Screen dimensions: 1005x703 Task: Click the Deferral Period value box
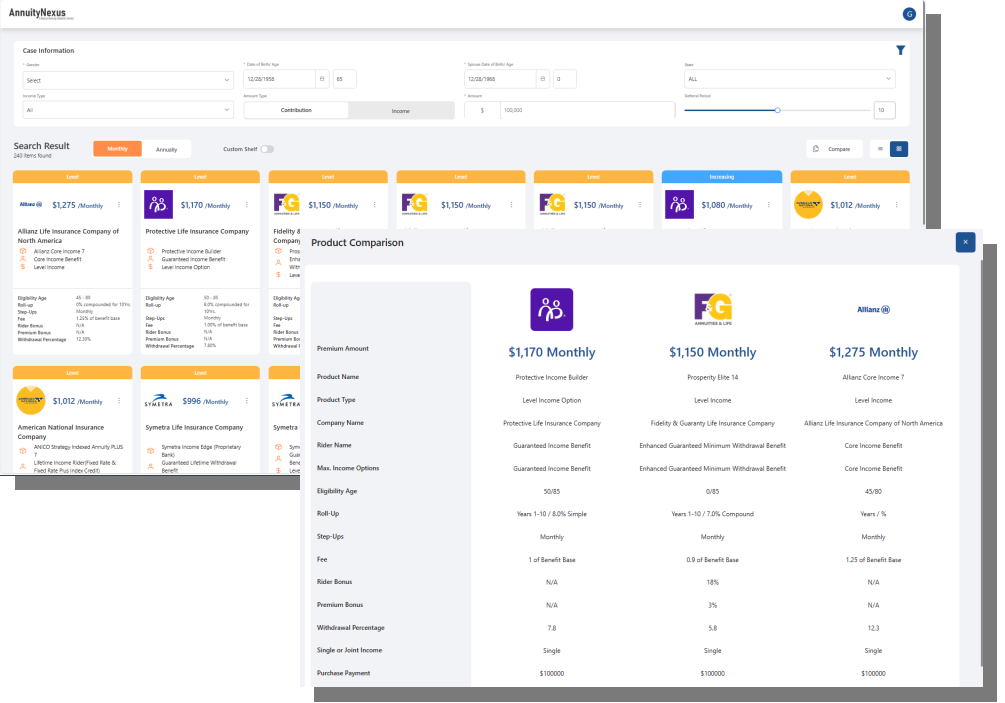(885, 110)
